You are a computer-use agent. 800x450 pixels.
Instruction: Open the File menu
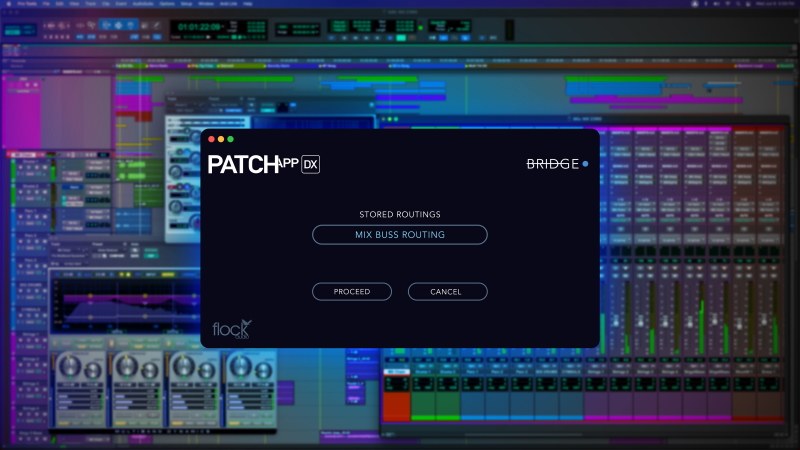47,4
